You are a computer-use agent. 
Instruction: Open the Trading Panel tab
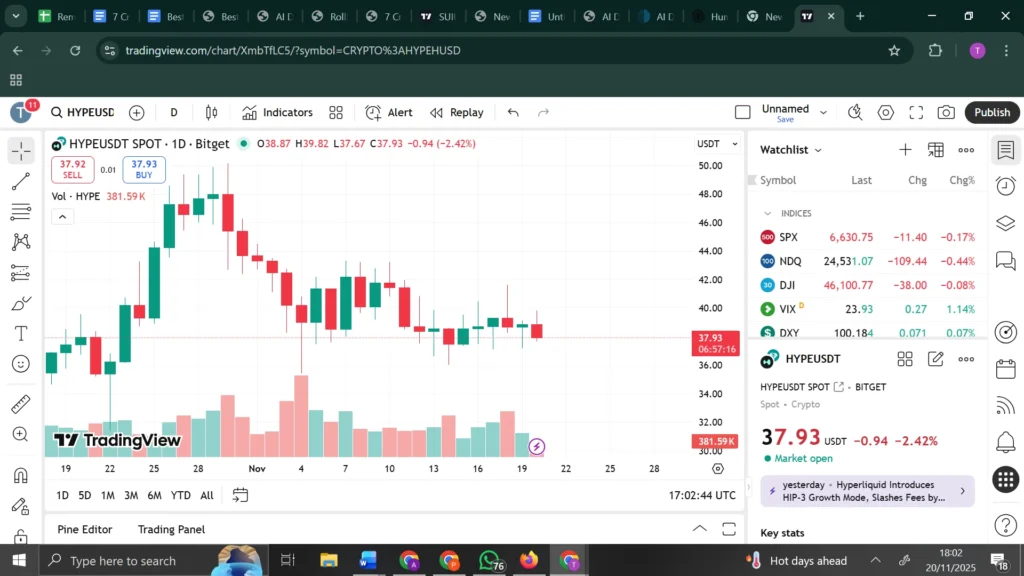171,529
